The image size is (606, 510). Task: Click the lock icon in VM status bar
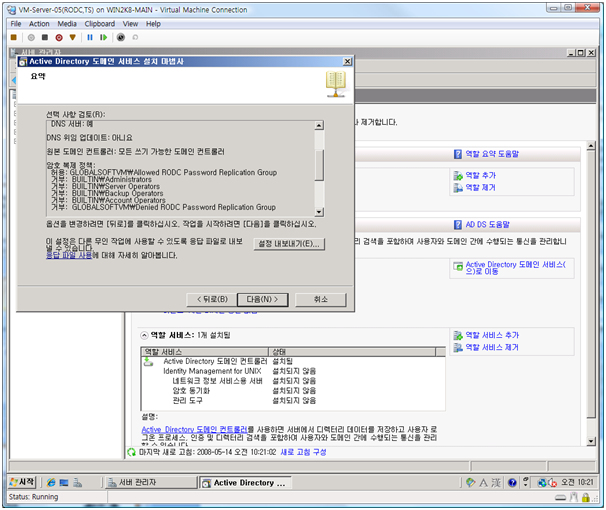pyautogui.click(x=586, y=497)
